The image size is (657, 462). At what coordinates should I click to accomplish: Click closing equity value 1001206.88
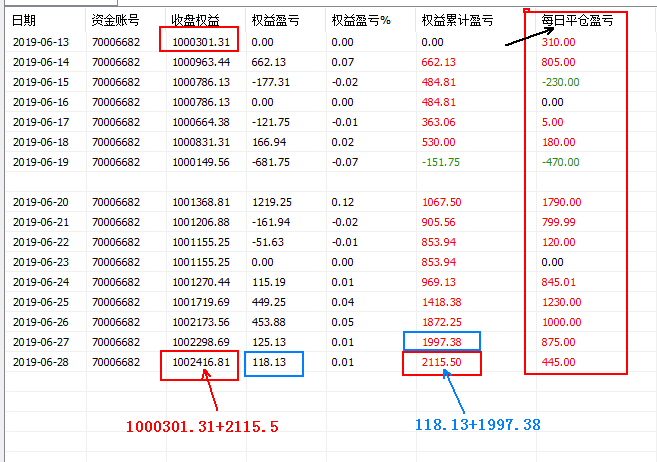(201, 222)
